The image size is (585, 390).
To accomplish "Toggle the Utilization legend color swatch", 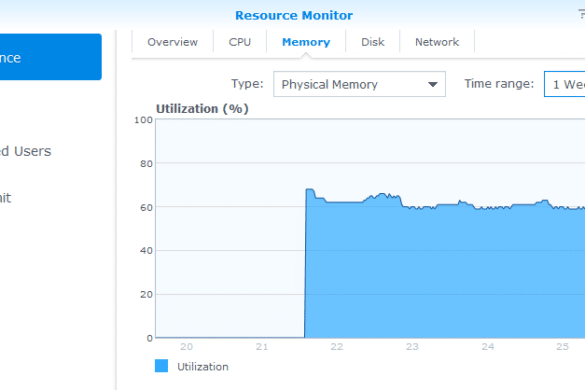I will (x=161, y=366).
